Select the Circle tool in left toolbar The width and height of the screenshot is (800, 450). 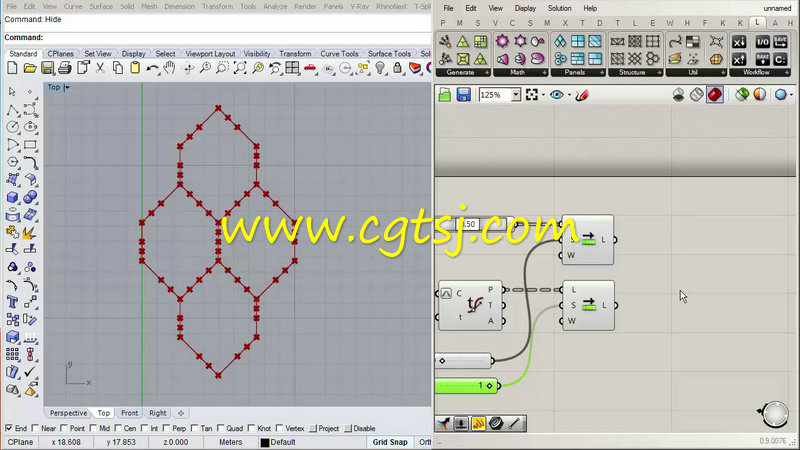coord(12,127)
